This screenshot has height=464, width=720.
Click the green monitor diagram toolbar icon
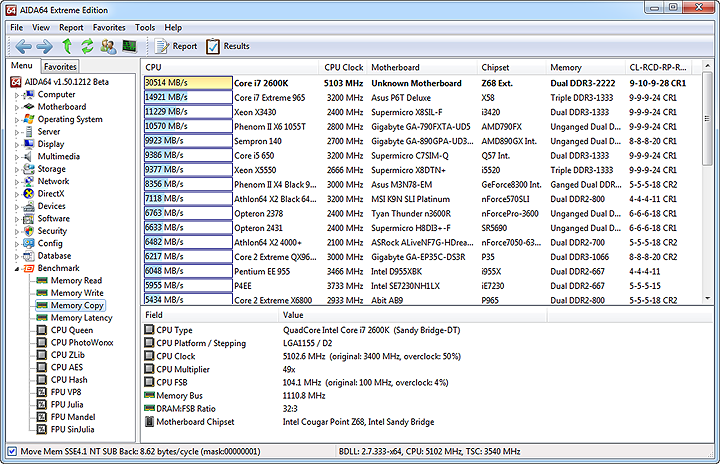(129, 46)
